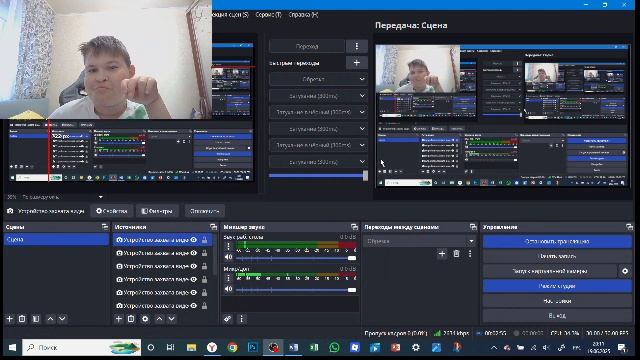
Task: Open Справка (H) menu
Action: pos(303,15)
